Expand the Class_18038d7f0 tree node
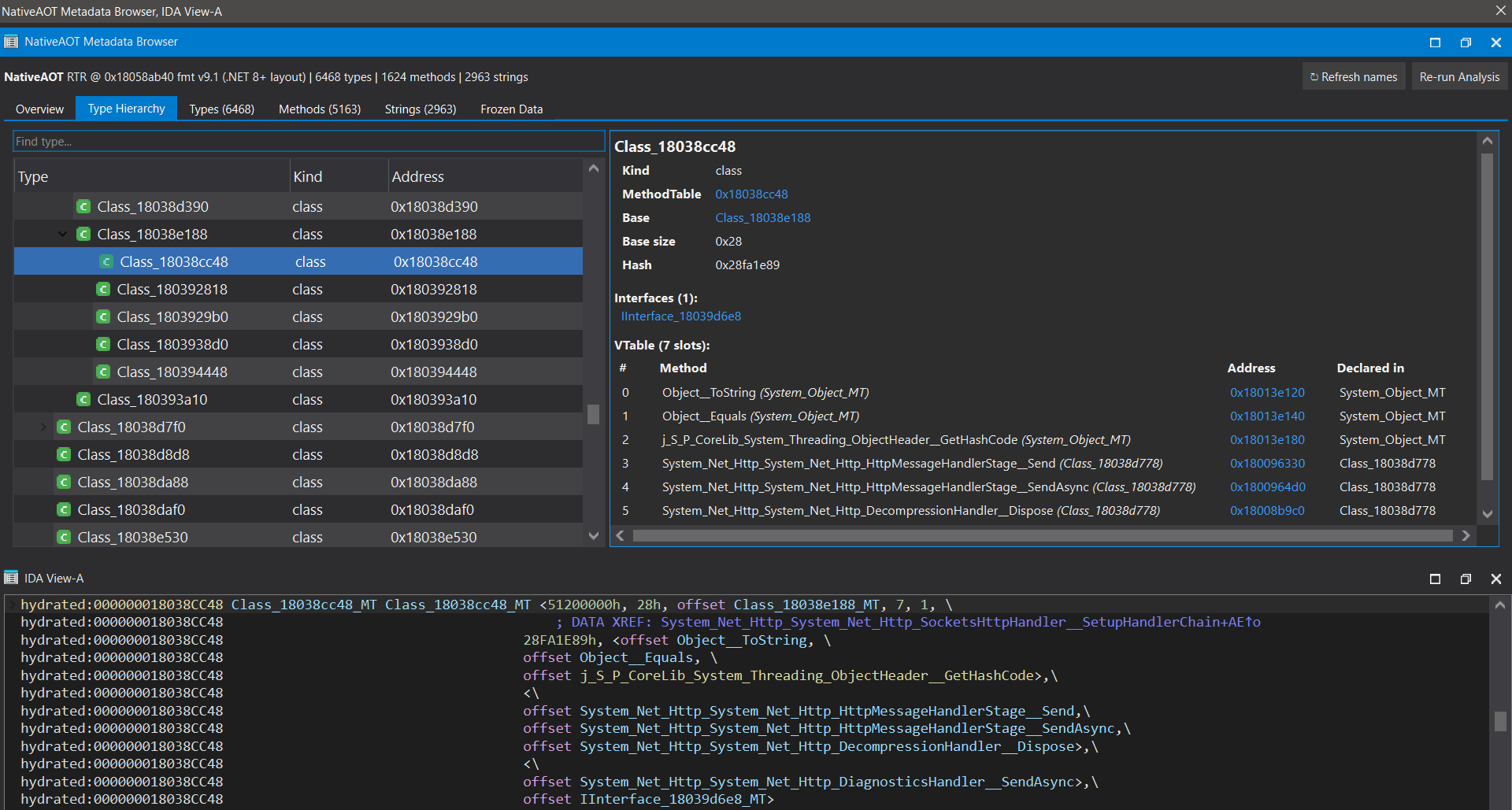Image resolution: width=1512 pixels, height=810 pixels. point(43,427)
